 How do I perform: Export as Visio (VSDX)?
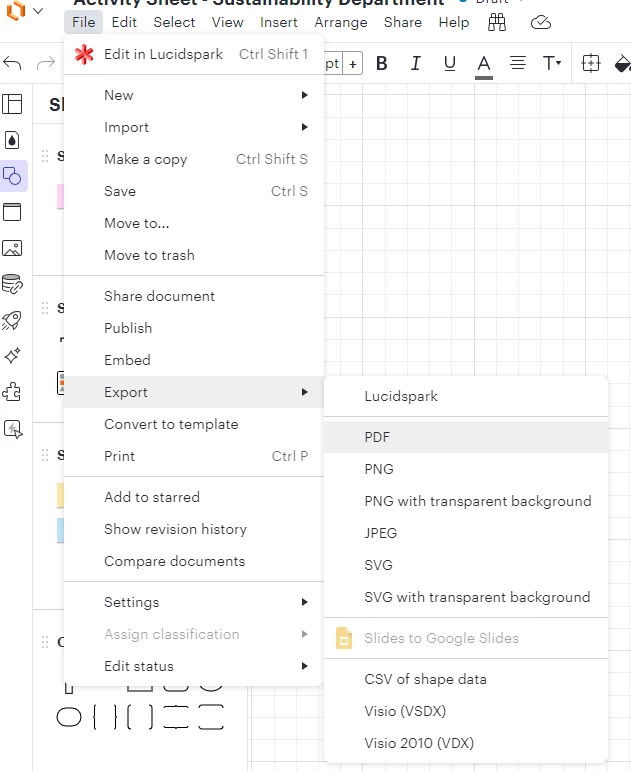[x=466, y=711]
